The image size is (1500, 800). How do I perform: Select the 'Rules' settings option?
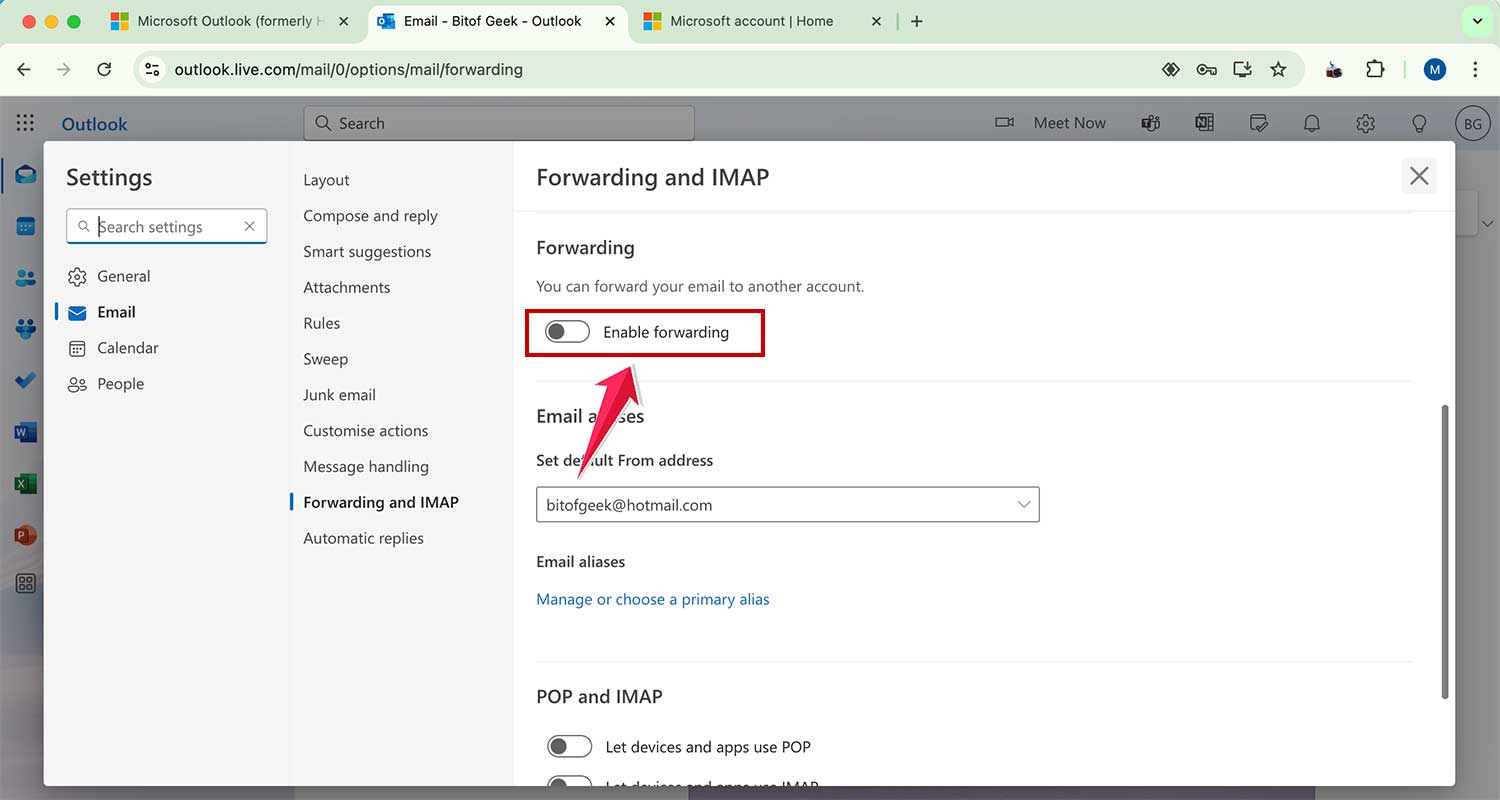coord(321,322)
